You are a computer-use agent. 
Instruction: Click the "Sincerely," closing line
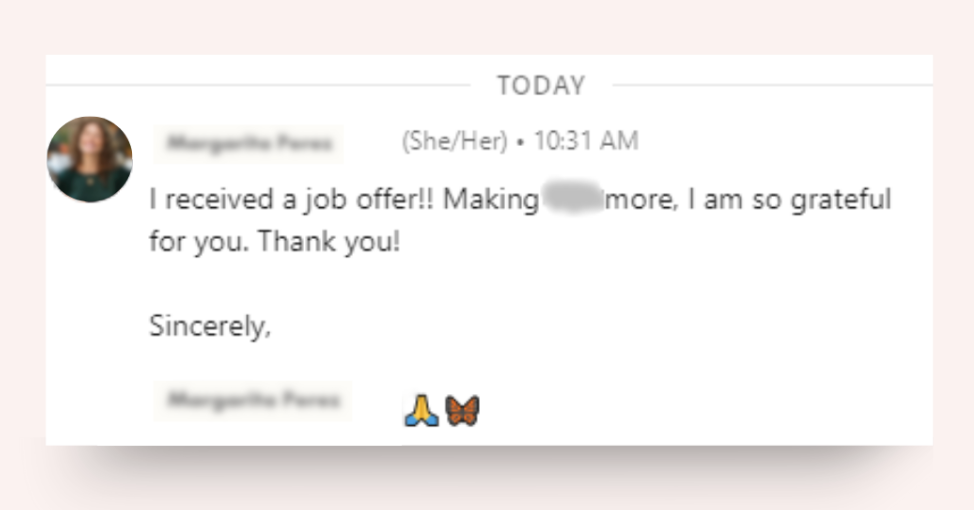coord(210,326)
